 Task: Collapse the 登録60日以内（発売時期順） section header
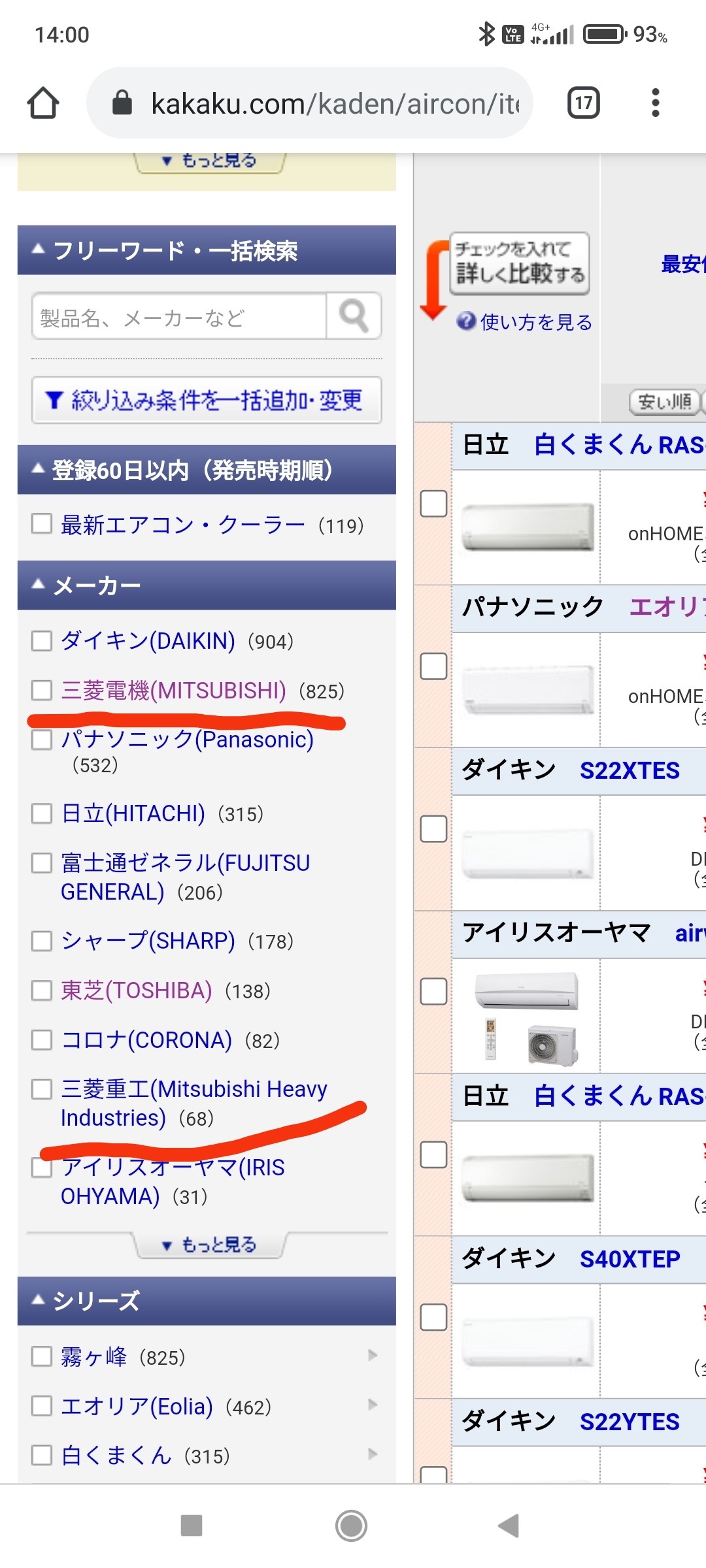click(x=207, y=470)
